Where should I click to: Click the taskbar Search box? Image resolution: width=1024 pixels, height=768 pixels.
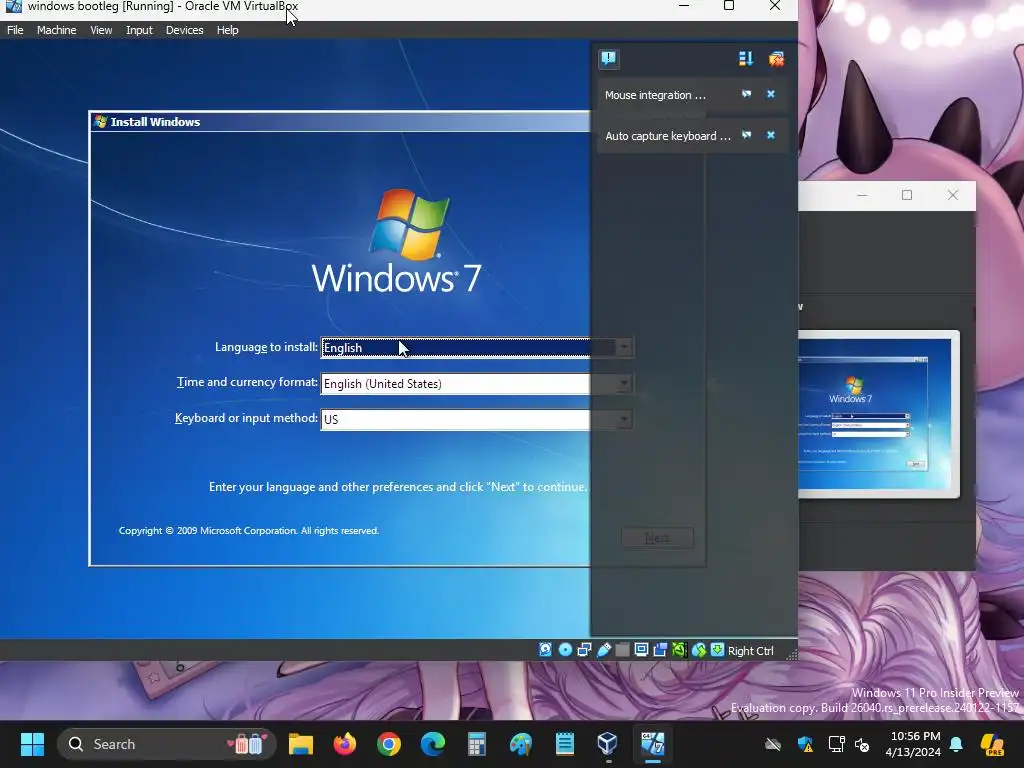point(167,744)
